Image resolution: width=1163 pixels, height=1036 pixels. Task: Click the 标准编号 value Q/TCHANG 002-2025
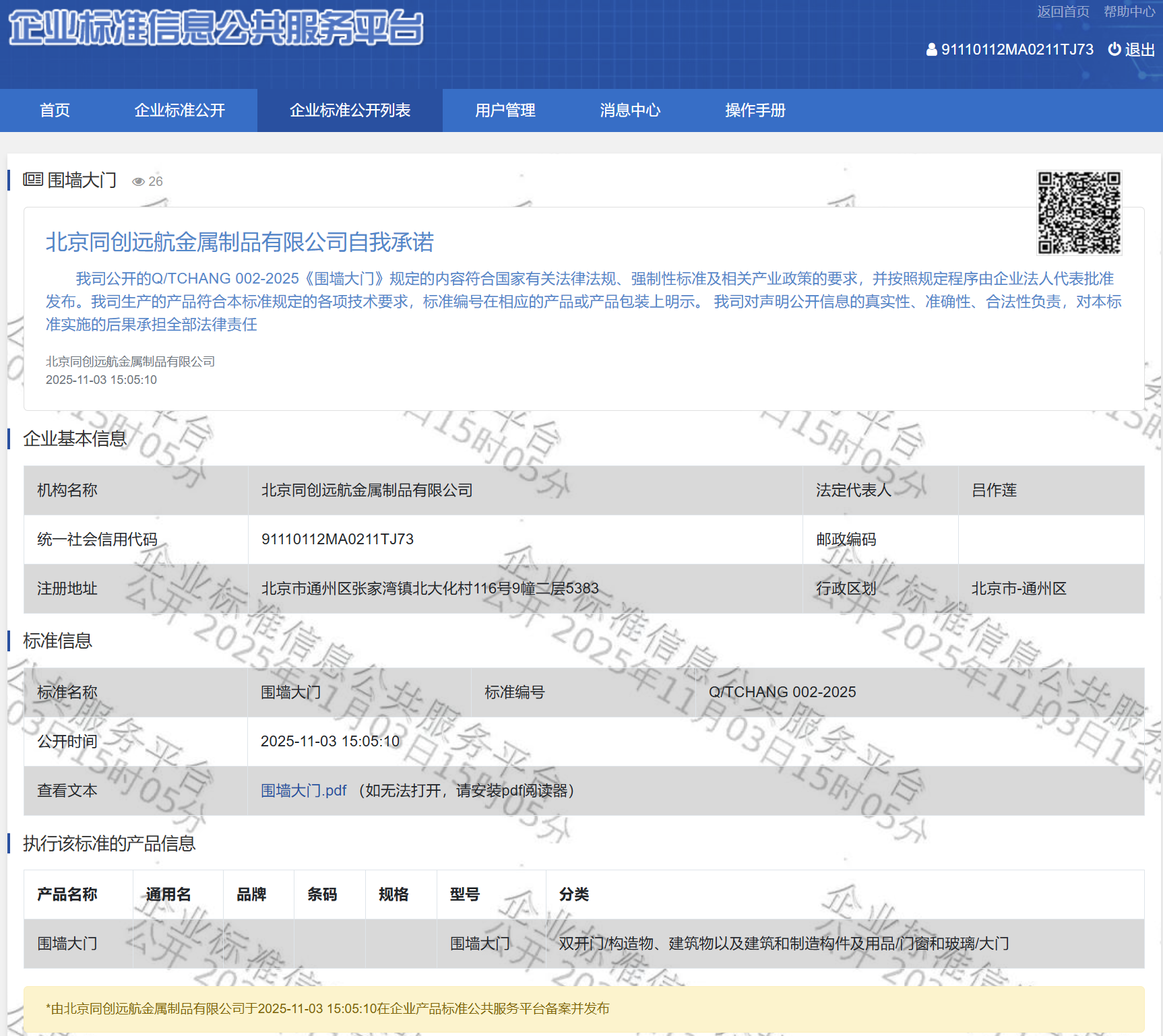tap(782, 692)
